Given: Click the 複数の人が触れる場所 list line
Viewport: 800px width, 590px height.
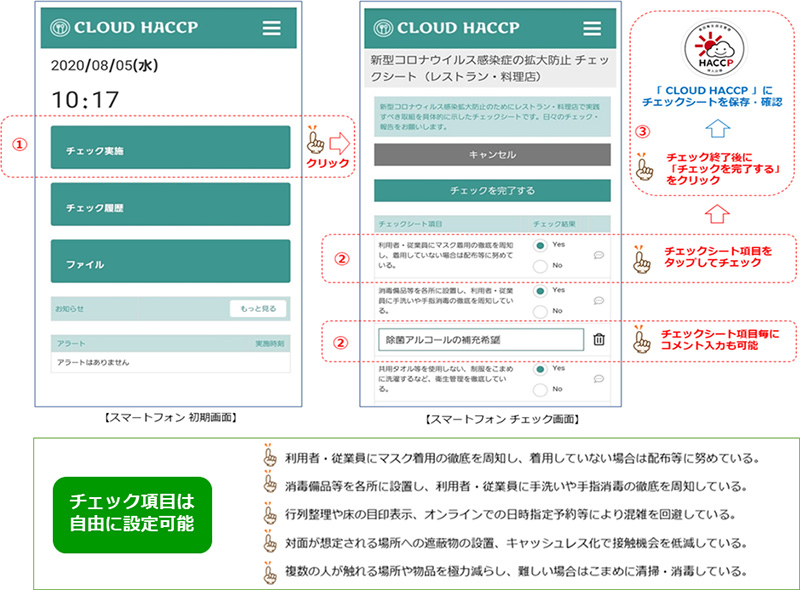Looking at the screenshot, I should pyautogui.click(x=516, y=571).
